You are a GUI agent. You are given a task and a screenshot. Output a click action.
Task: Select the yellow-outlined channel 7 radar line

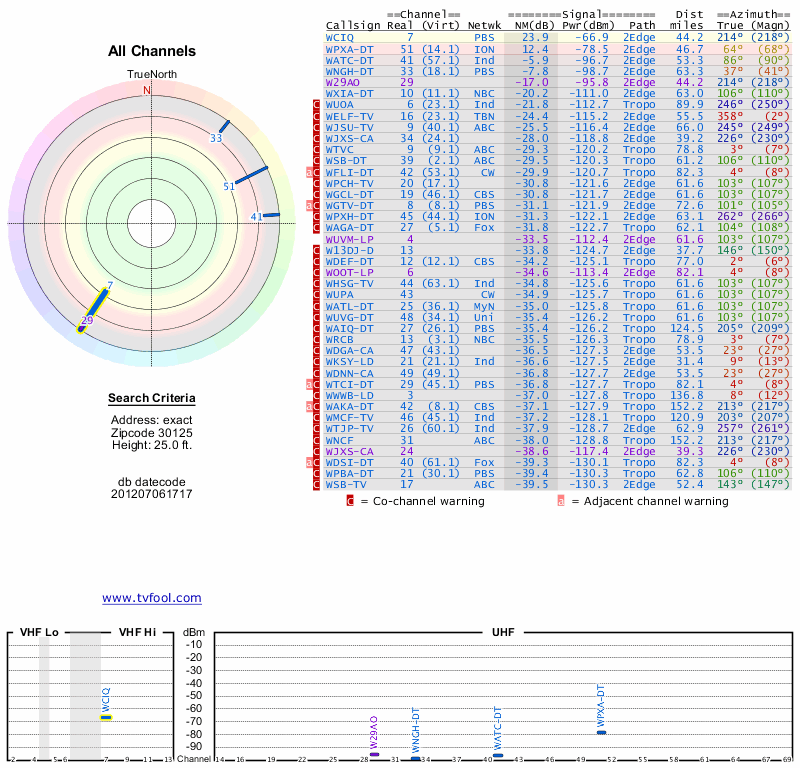98,302
